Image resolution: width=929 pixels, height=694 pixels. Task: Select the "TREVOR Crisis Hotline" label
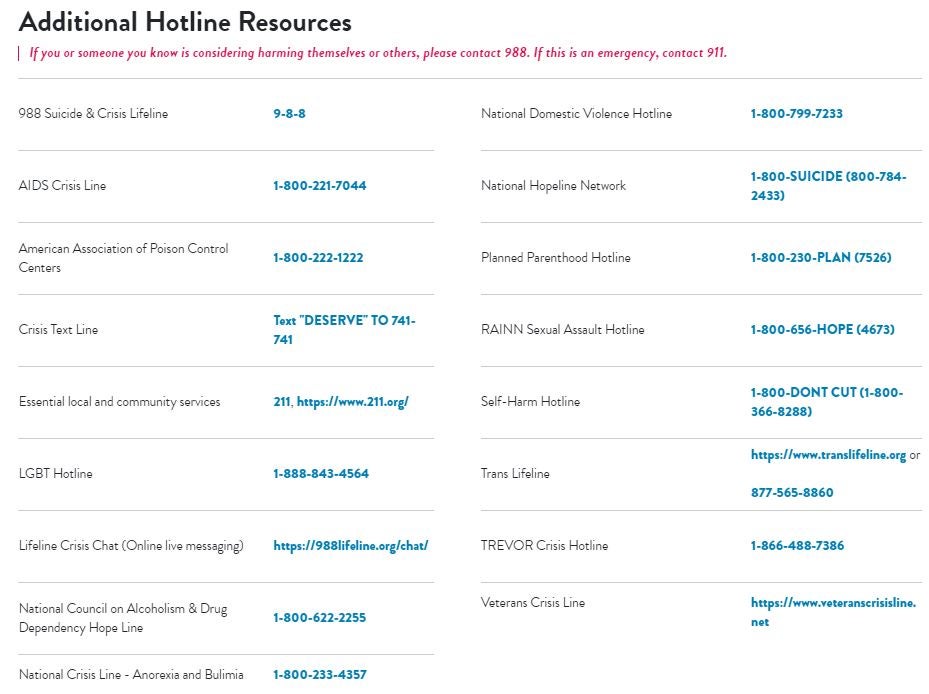[544, 546]
